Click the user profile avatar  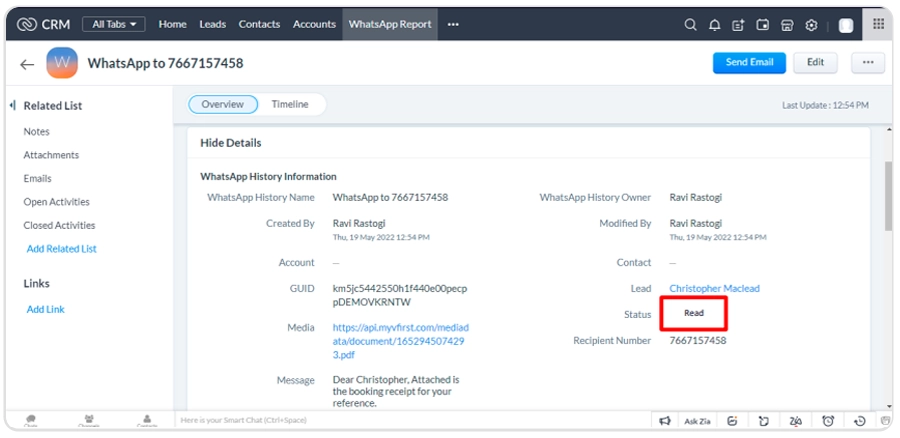[846, 24]
